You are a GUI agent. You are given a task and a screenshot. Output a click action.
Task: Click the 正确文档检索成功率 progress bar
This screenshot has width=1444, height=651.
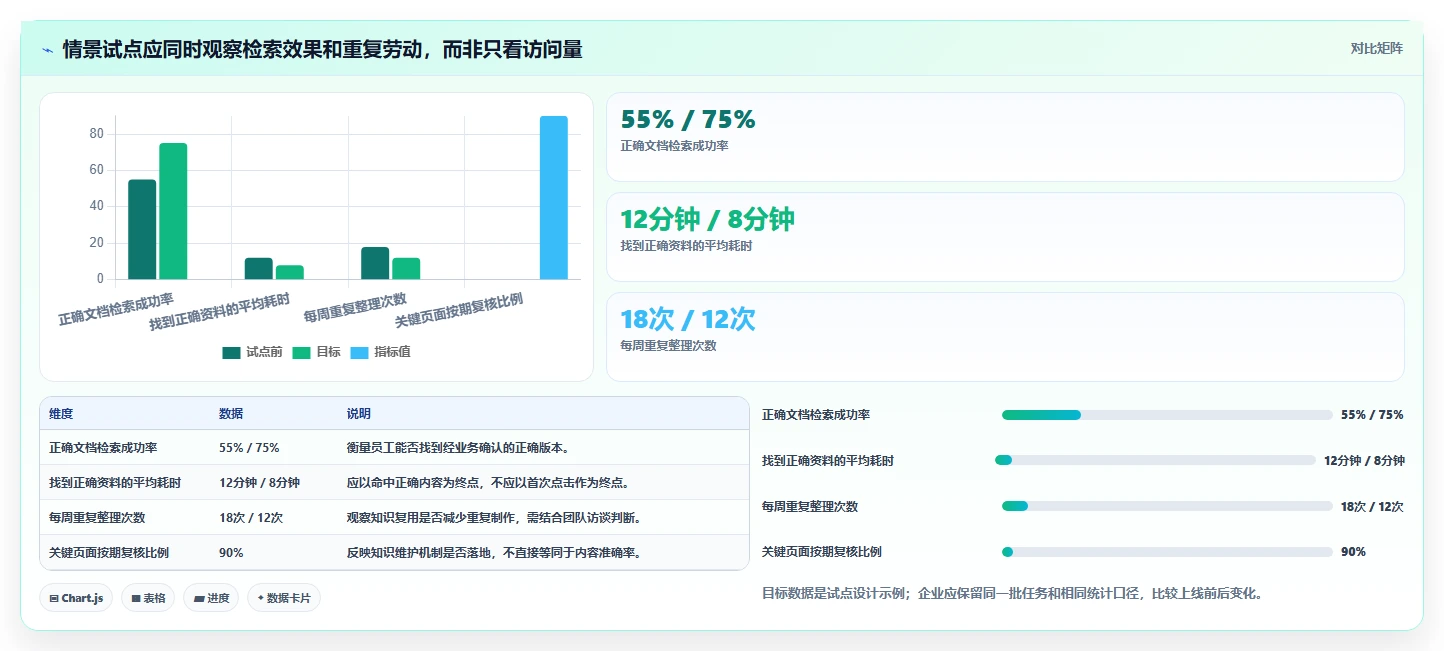(1167, 415)
